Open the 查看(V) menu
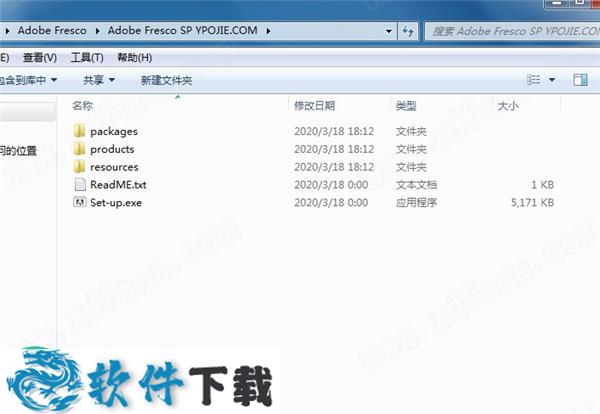 tap(39, 57)
